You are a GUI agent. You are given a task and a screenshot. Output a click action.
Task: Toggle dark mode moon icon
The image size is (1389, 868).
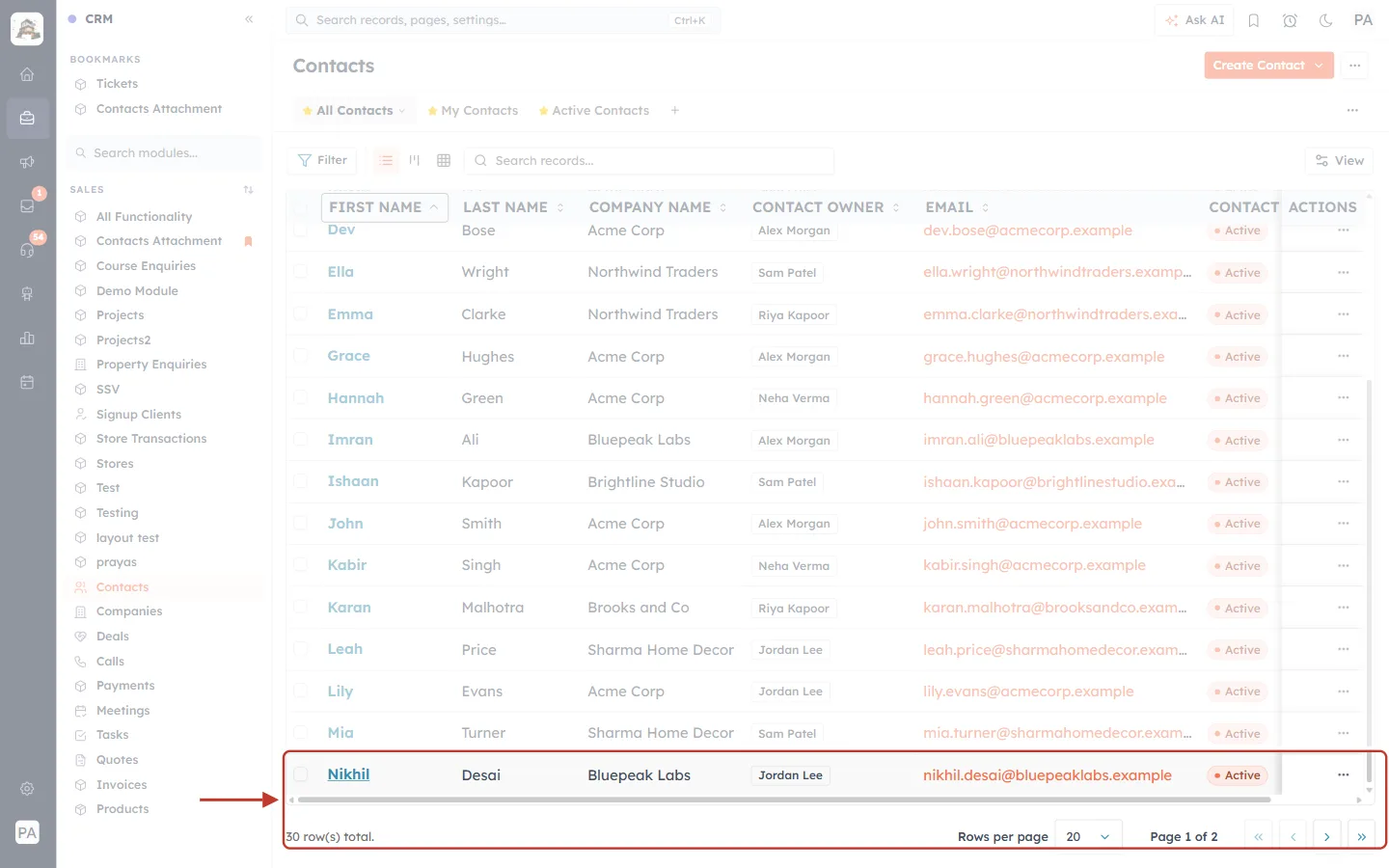click(1326, 20)
